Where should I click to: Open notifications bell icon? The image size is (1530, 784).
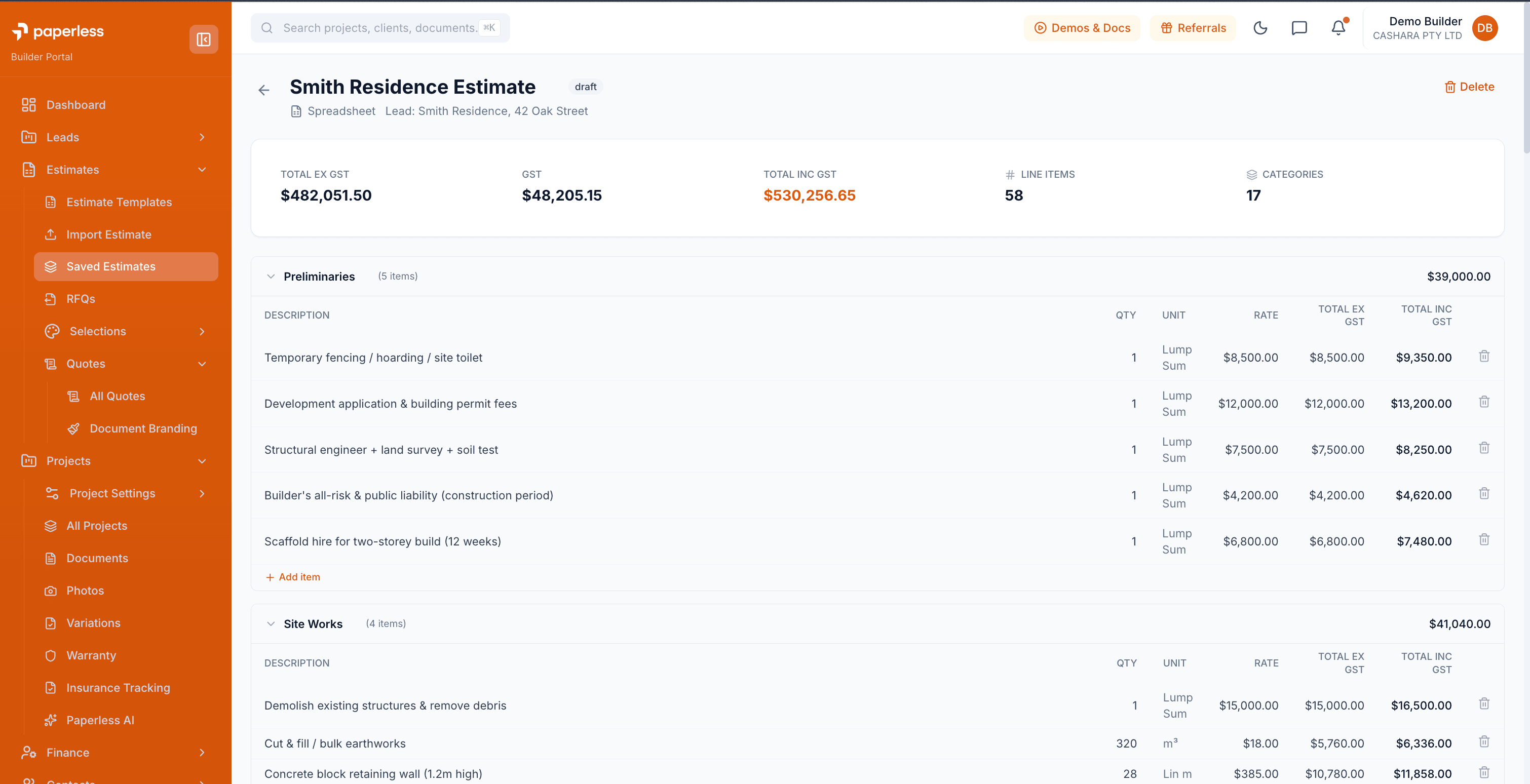(x=1338, y=28)
